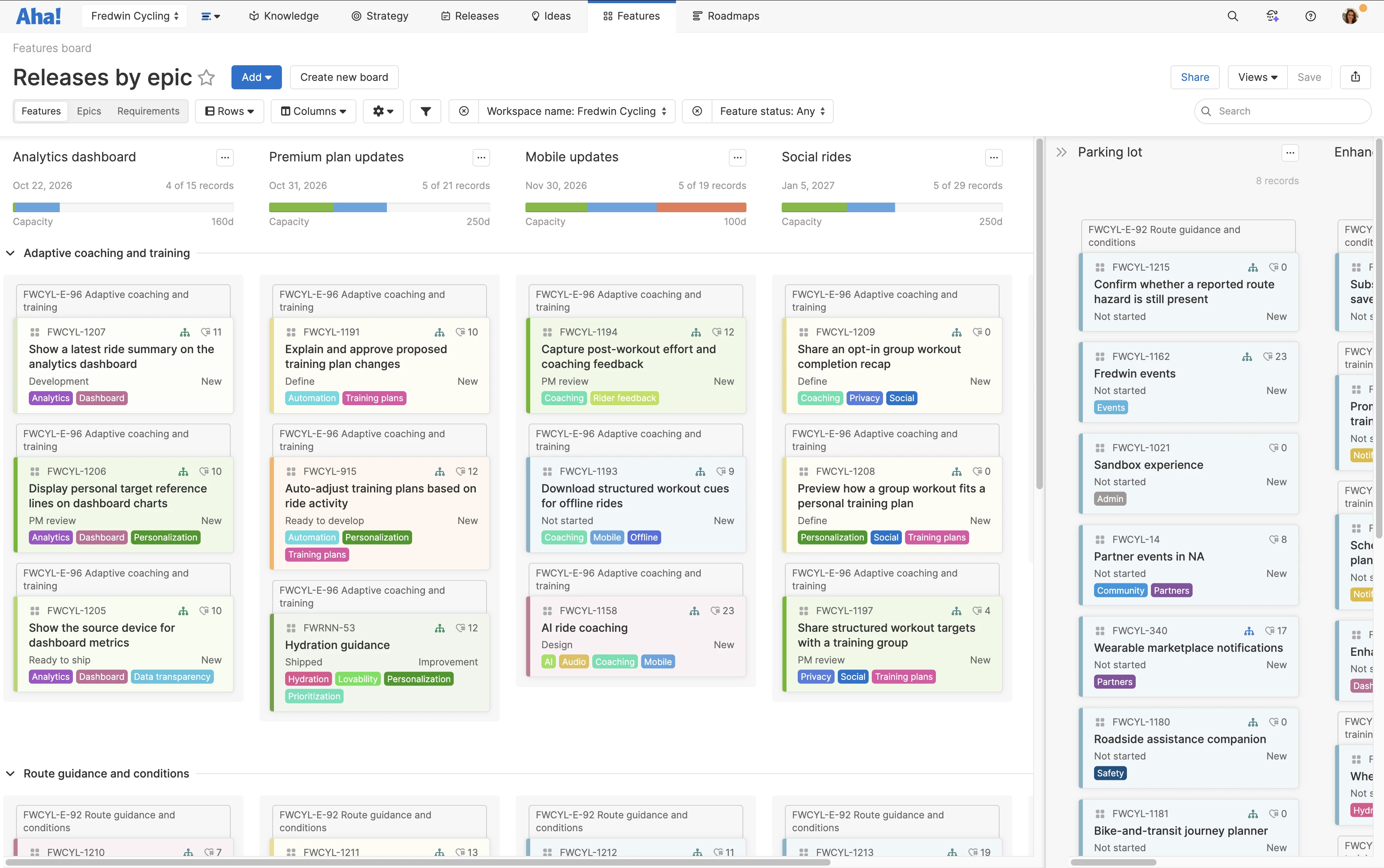Click Create new board button
The width and height of the screenshot is (1384, 868).
coord(344,77)
